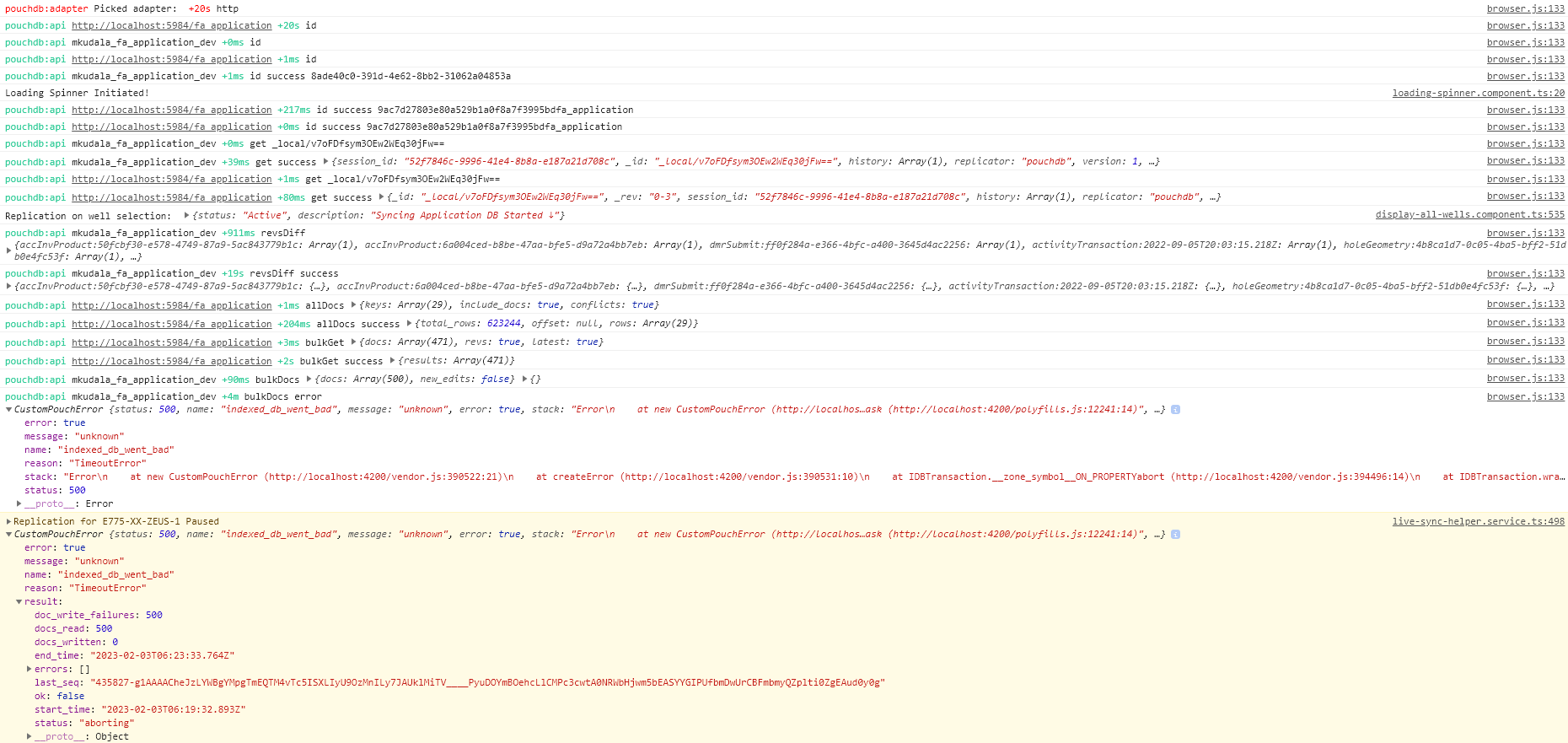Viewport: 1568px width, 743px height.
Task: Open display-all-wells.component.ts:535 source link
Action: pos(1469,214)
